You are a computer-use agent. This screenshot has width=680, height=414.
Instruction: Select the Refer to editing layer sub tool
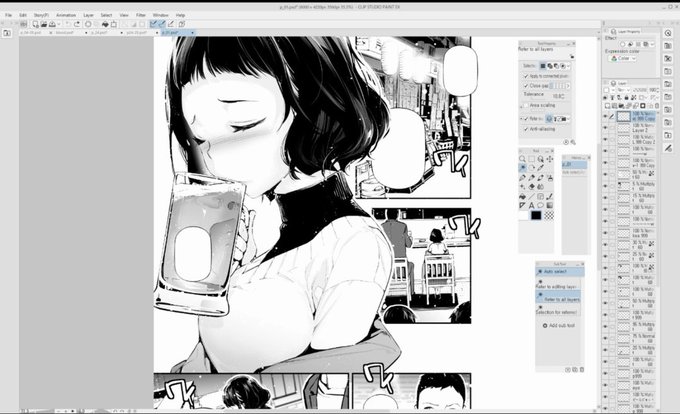[559, 284]
